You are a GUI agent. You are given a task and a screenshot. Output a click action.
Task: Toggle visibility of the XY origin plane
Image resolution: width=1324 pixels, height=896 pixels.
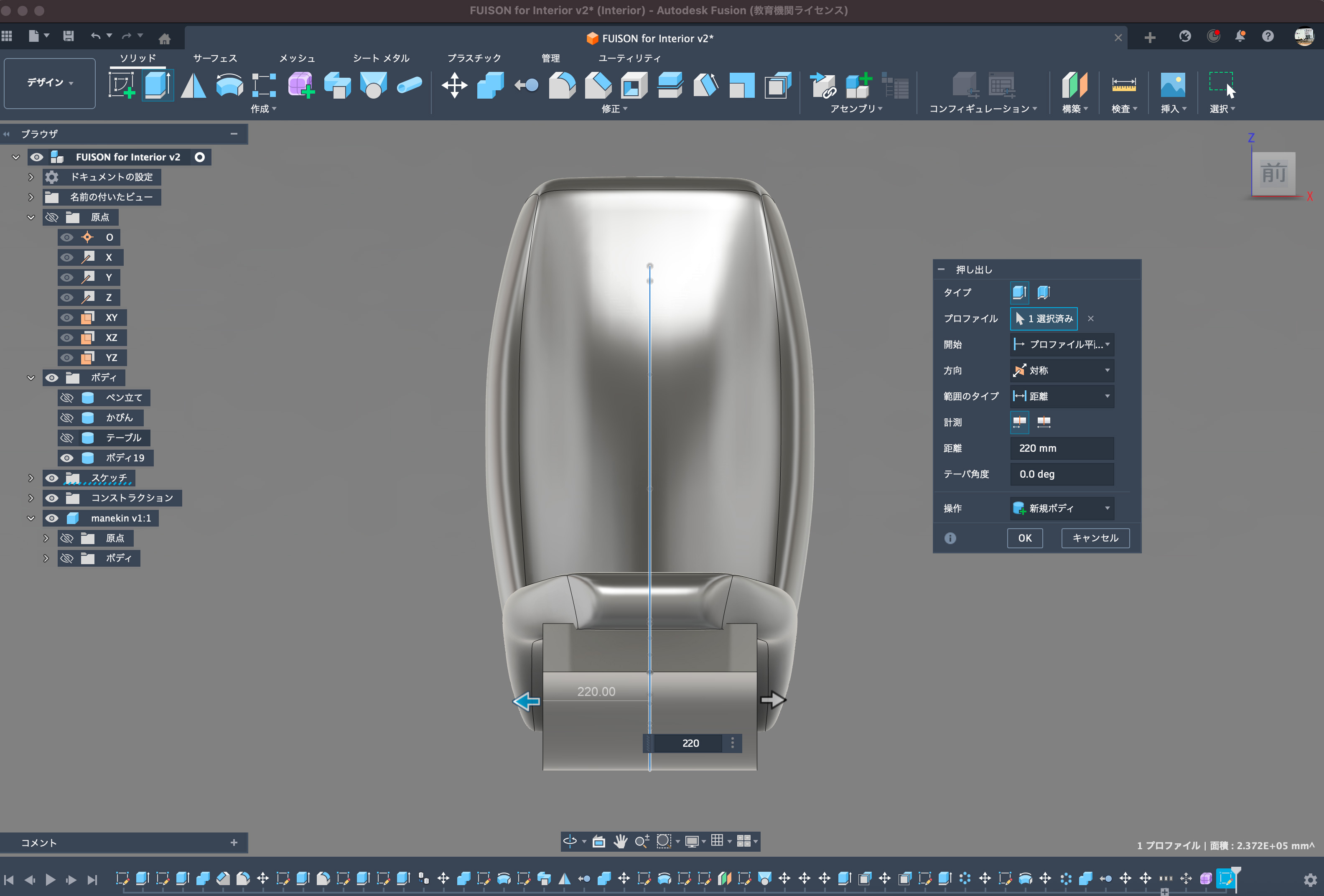point(67,317)
